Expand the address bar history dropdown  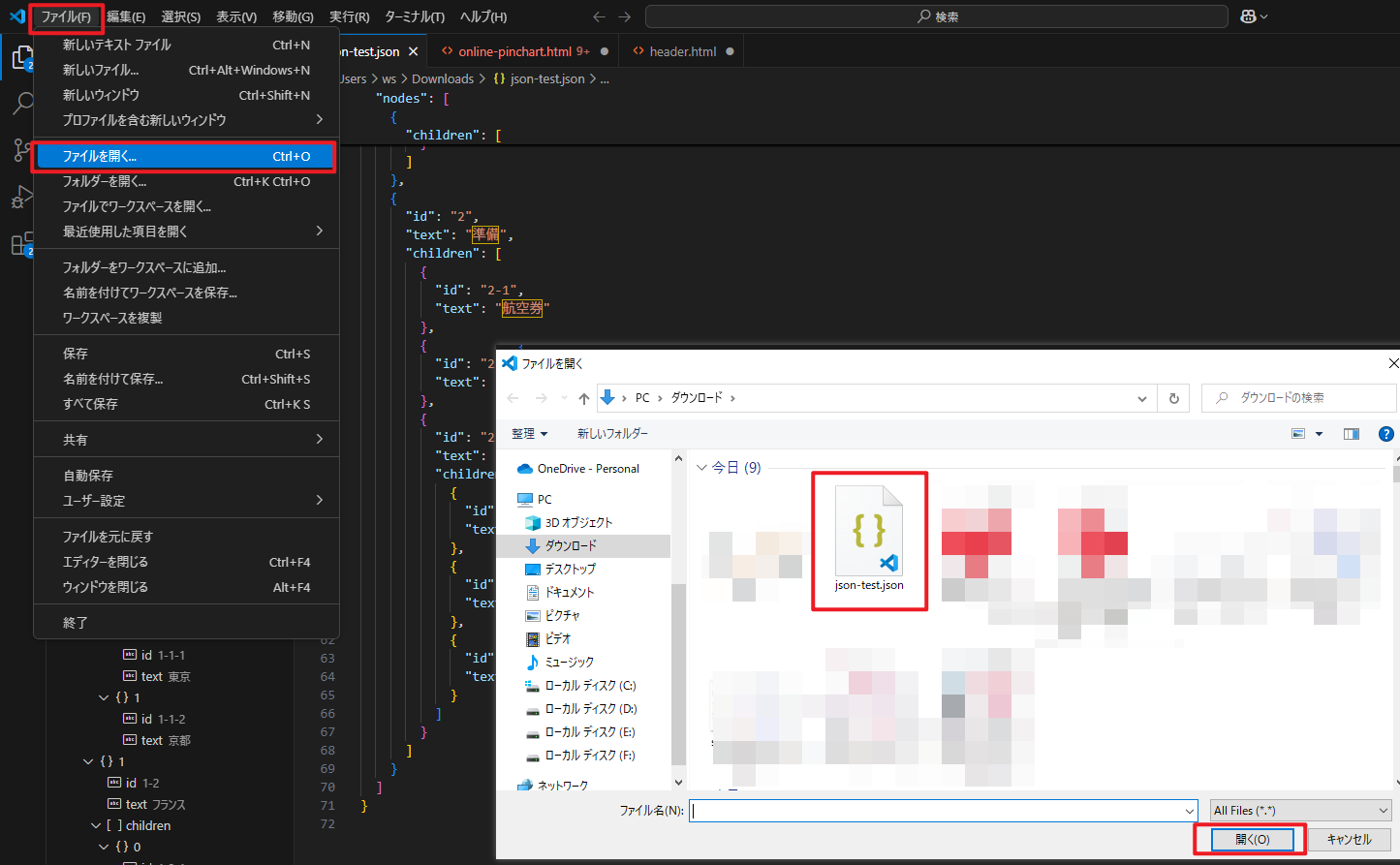(x=1142, y=398)
